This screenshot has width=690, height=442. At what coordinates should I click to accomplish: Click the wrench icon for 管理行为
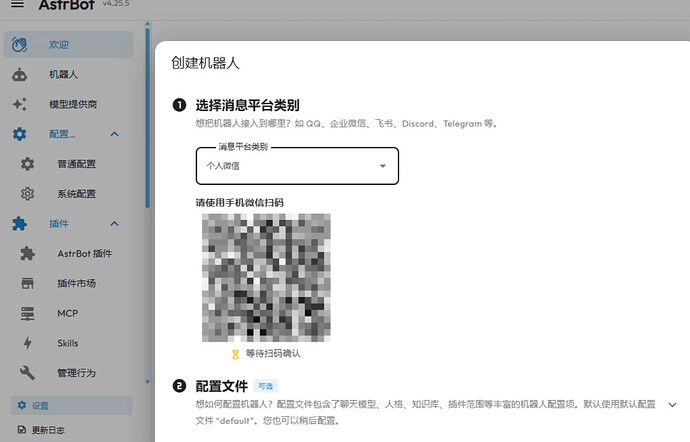click(x=27, y=373)
